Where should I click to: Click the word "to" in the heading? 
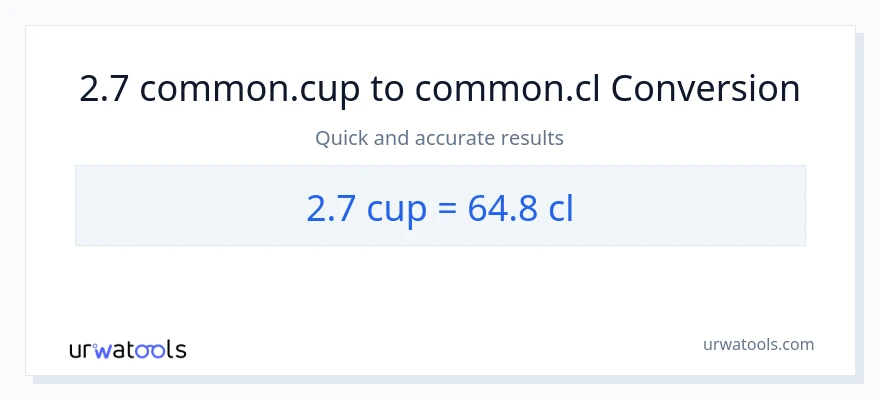[391, 90]
